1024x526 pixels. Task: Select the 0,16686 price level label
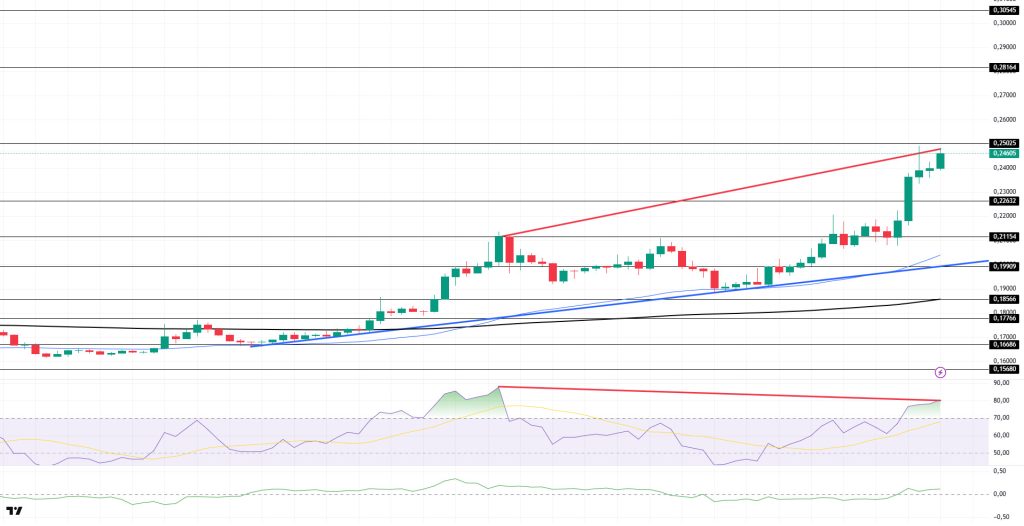[x=1004, y=344]
